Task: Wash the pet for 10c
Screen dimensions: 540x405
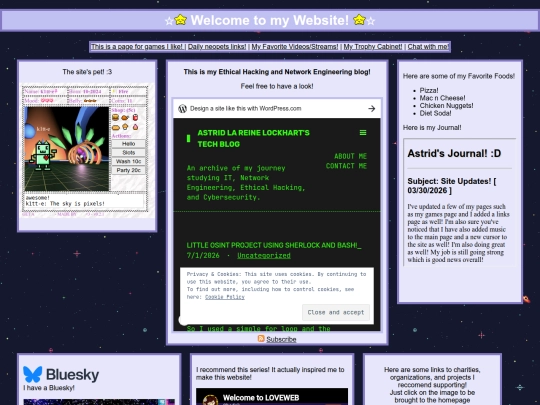Action: 128,161
